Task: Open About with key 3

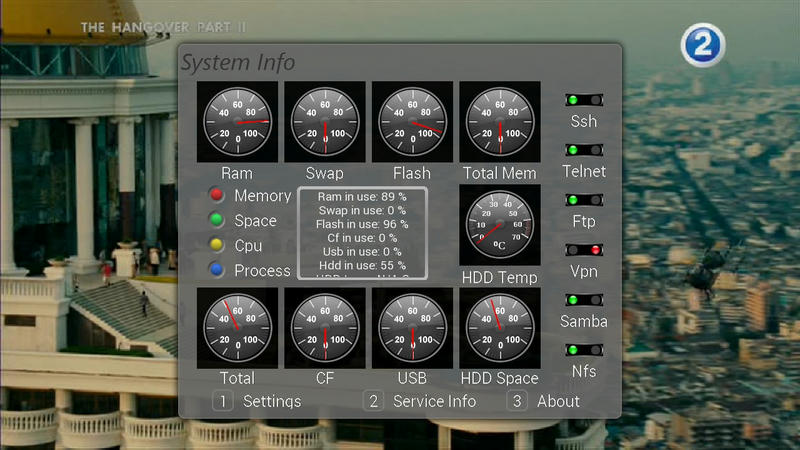Action: pos(517,401)
